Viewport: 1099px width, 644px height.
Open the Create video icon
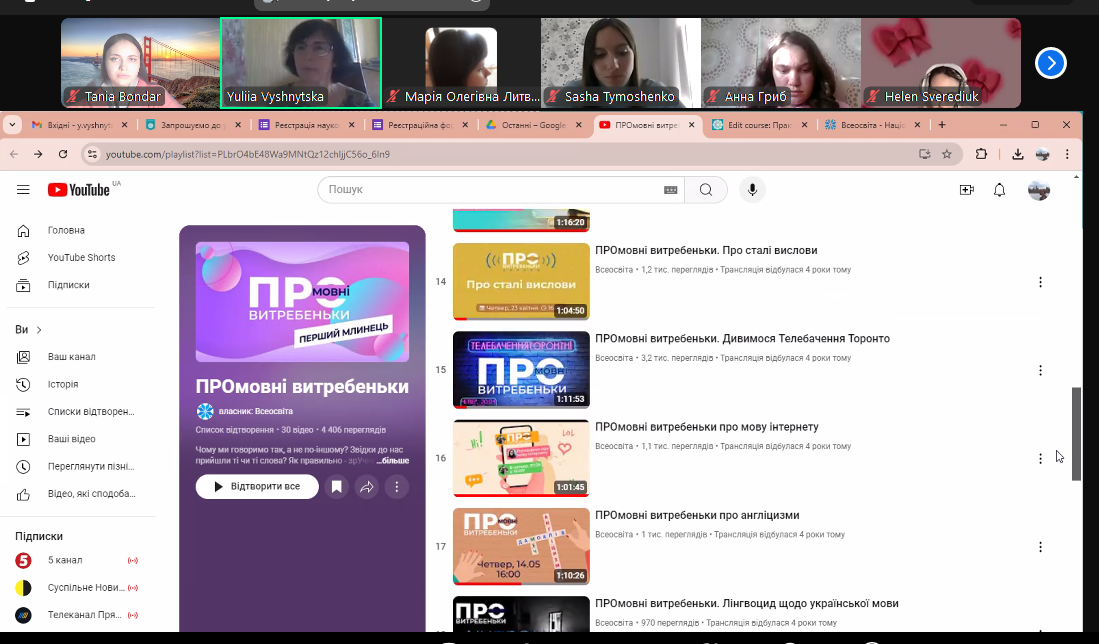966,190
